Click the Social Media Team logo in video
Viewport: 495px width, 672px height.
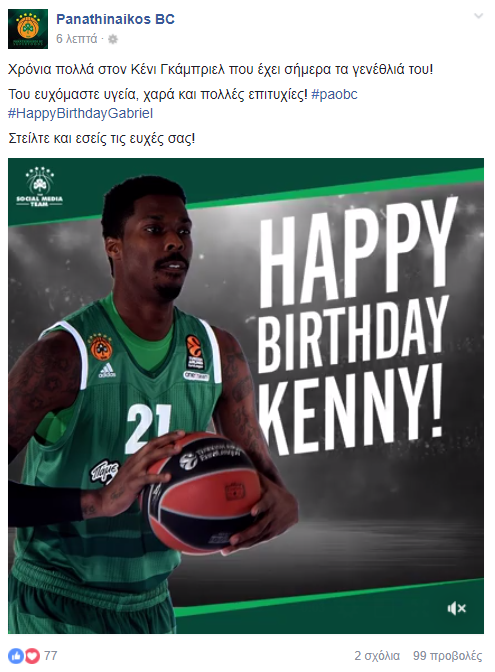(39, 187)
